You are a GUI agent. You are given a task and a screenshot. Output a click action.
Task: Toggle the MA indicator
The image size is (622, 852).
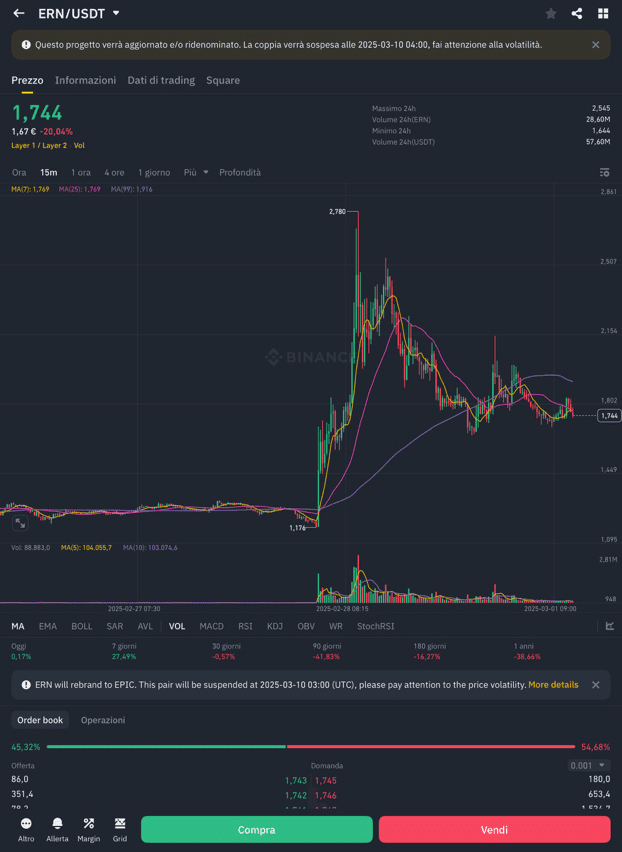(18, 626)
